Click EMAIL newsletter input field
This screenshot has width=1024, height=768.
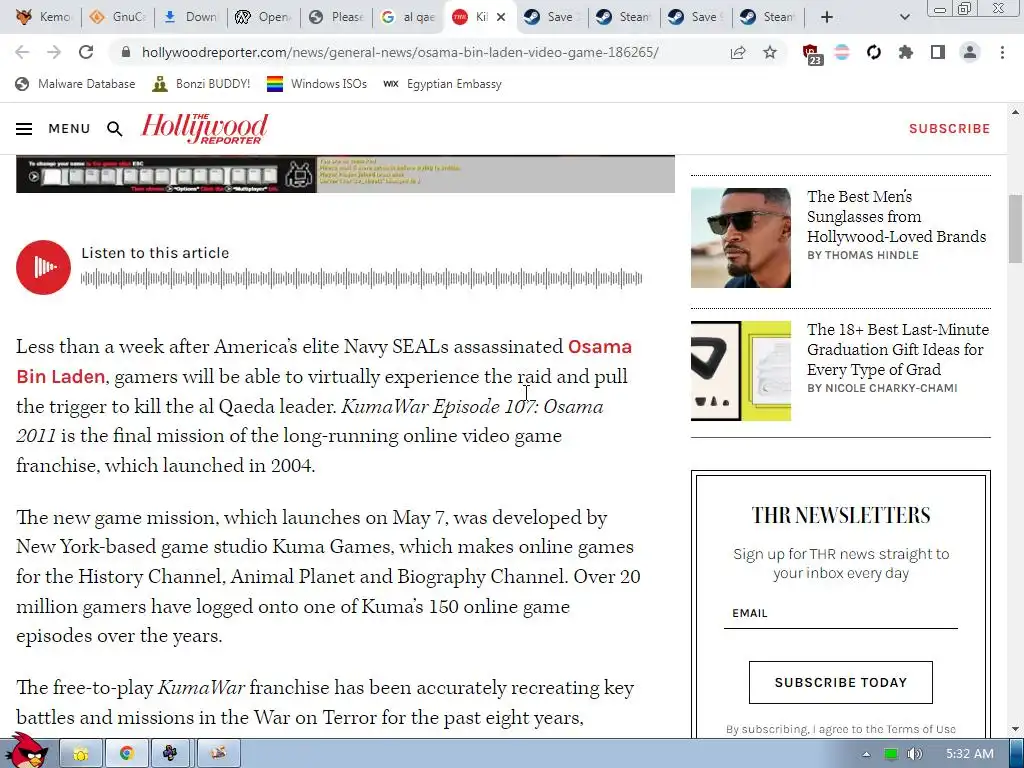(840, 613)
